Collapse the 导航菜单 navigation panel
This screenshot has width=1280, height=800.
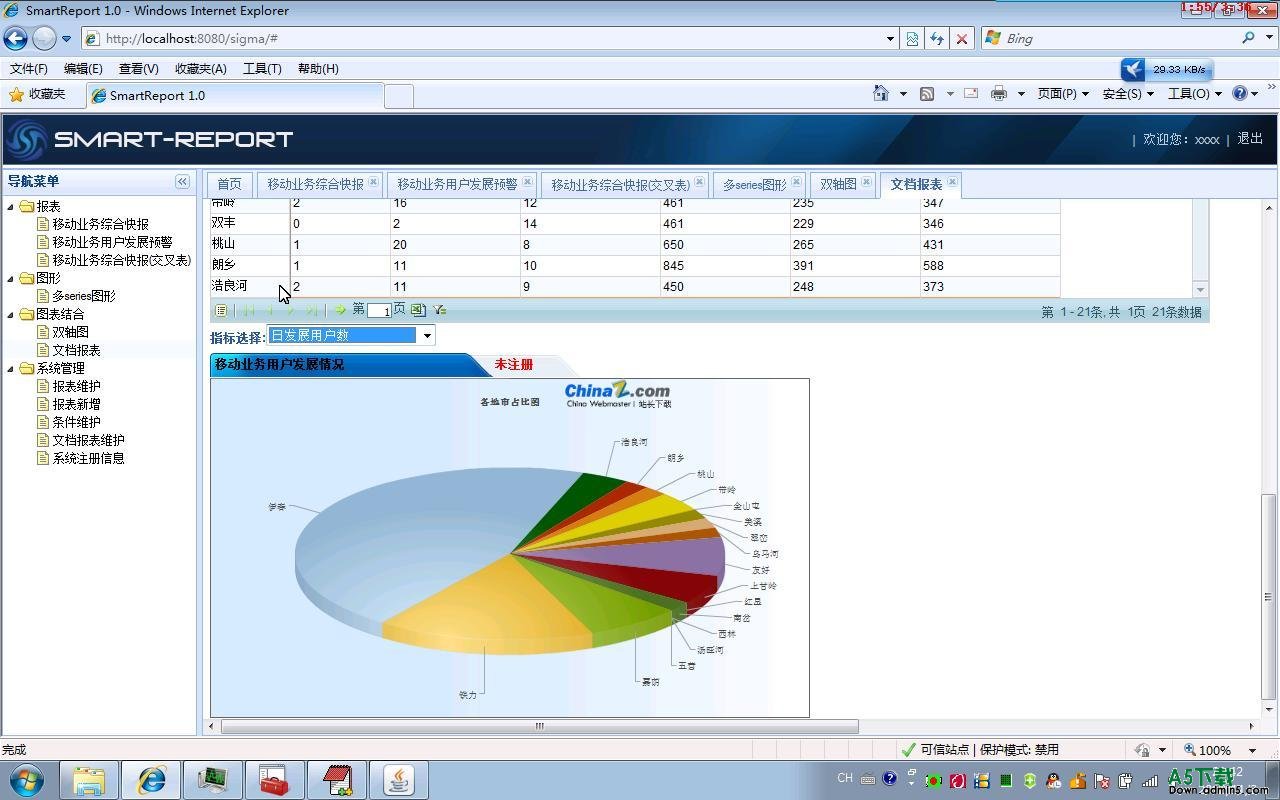coord(182,181)
